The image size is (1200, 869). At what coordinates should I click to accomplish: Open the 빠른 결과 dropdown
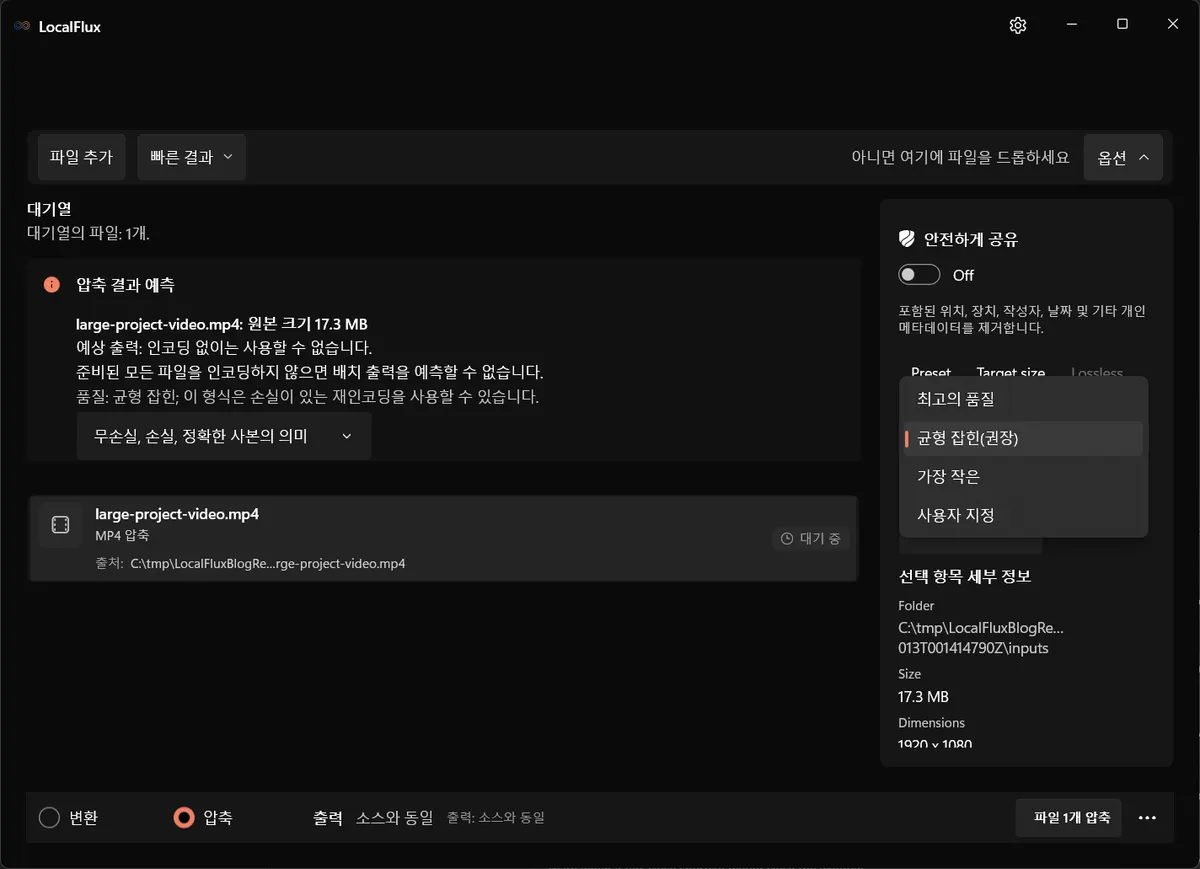191,157
